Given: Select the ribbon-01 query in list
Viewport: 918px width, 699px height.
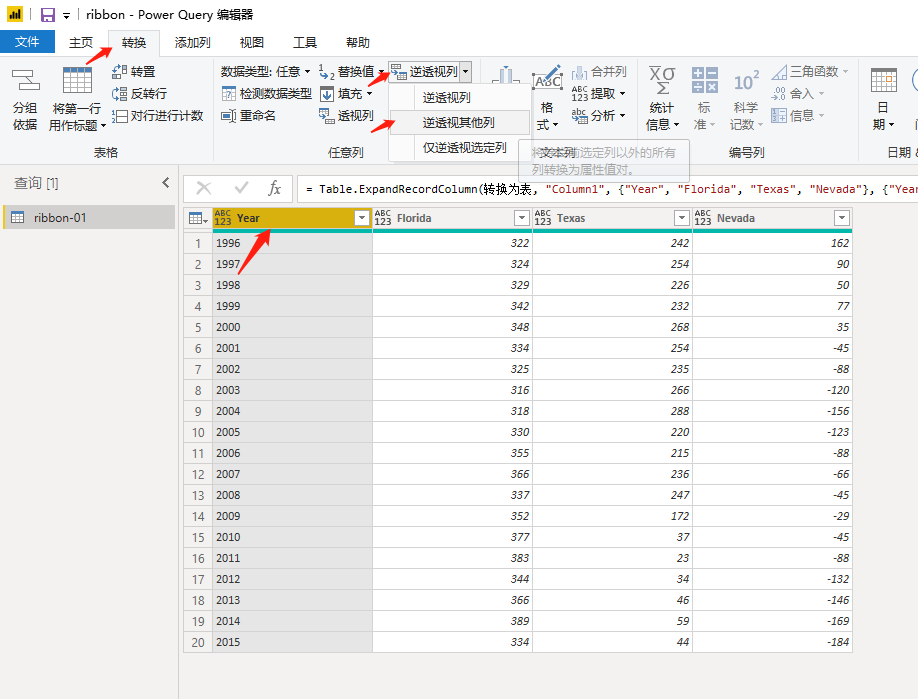Looking at the screenshot, I should tap(60, 217).
